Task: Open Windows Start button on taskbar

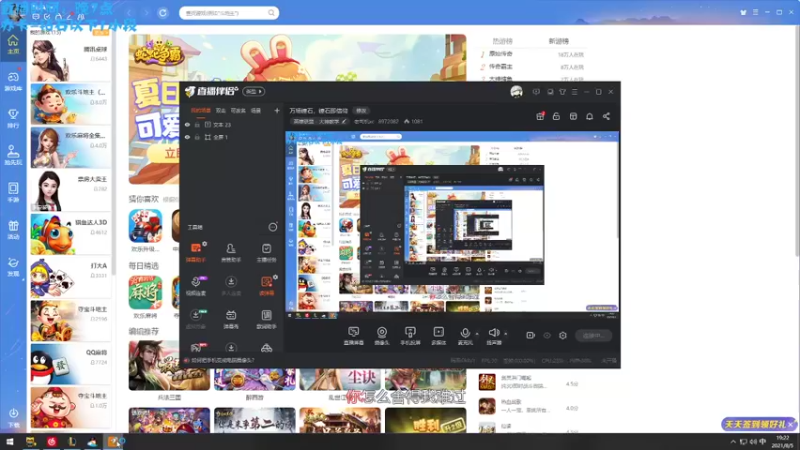Action: coord(9,442)
